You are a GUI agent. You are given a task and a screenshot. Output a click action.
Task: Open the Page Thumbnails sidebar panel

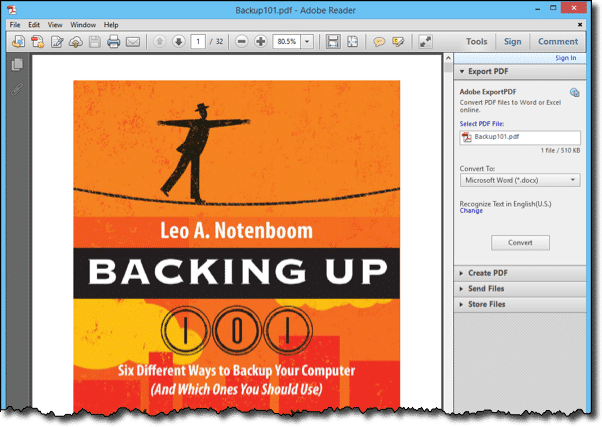point(17,65)
